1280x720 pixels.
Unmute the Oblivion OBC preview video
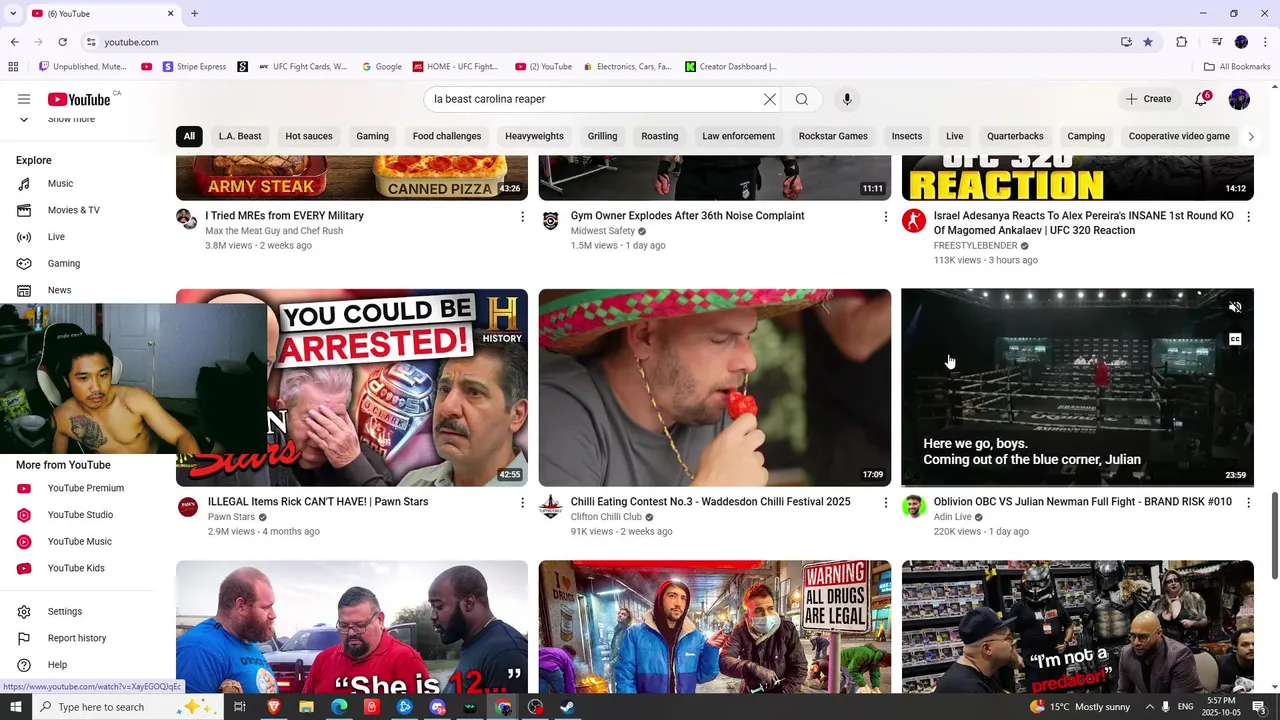pos(1235,308)
